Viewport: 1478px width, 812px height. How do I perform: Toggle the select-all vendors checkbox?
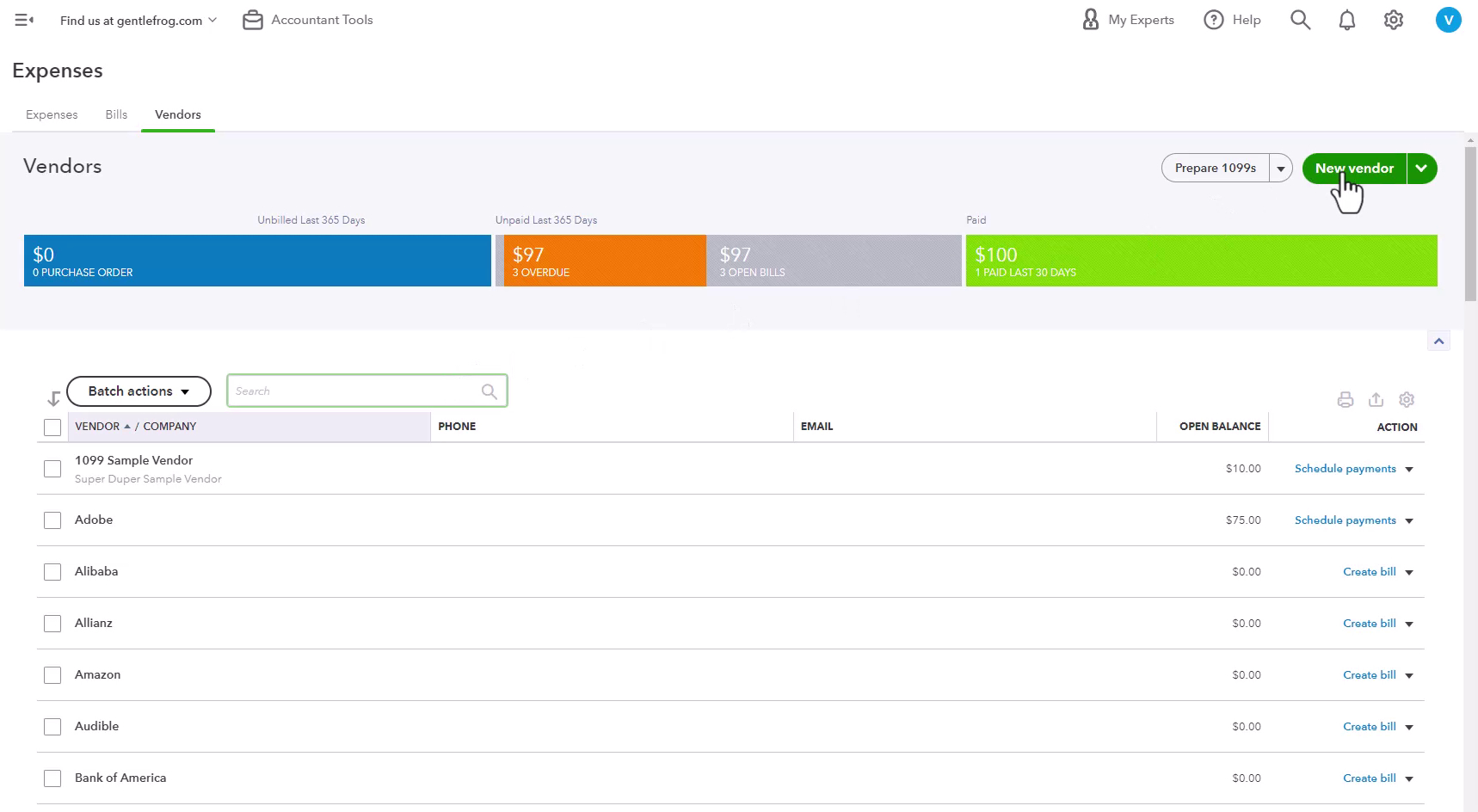click(x=52, y=428)
